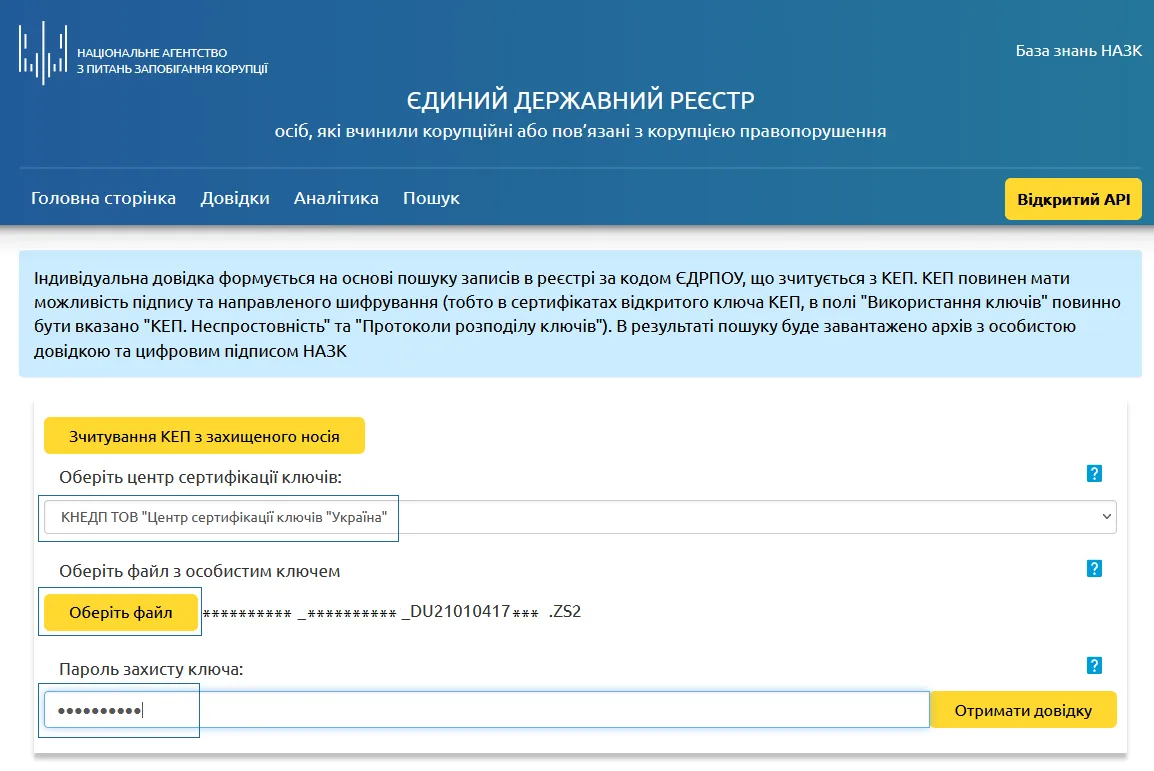Click the Оберіть файл з особистим ключем label

(x=199, y=572)
